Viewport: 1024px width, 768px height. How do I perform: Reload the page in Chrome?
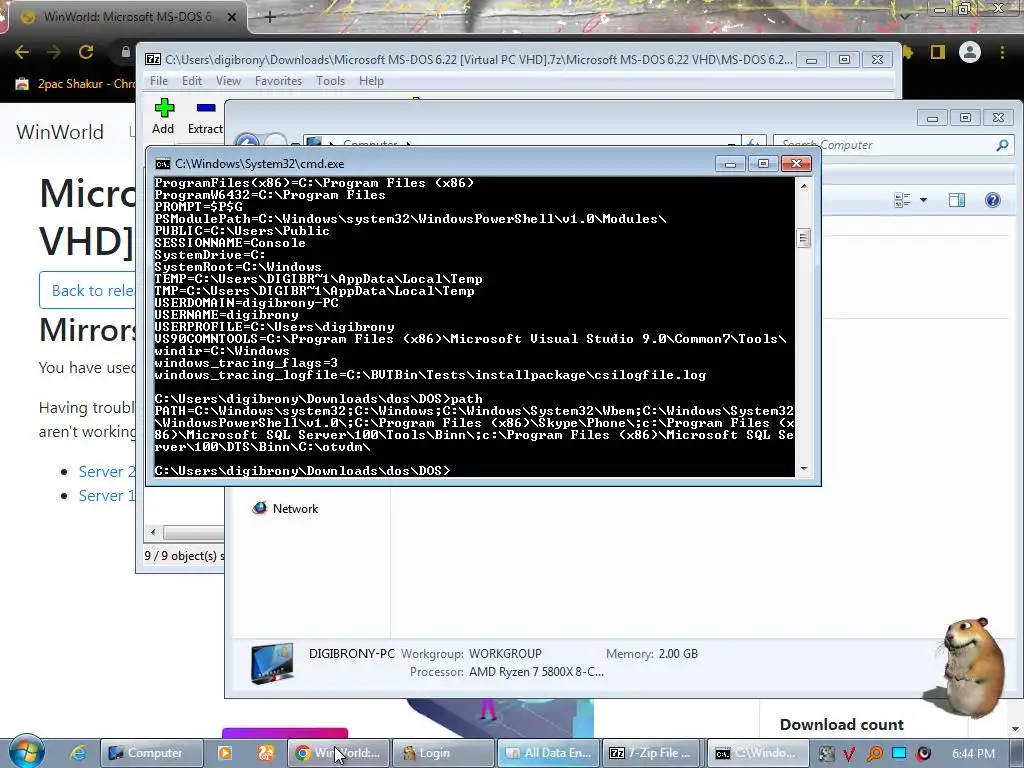pyautogui.click(x=86, y=52)
